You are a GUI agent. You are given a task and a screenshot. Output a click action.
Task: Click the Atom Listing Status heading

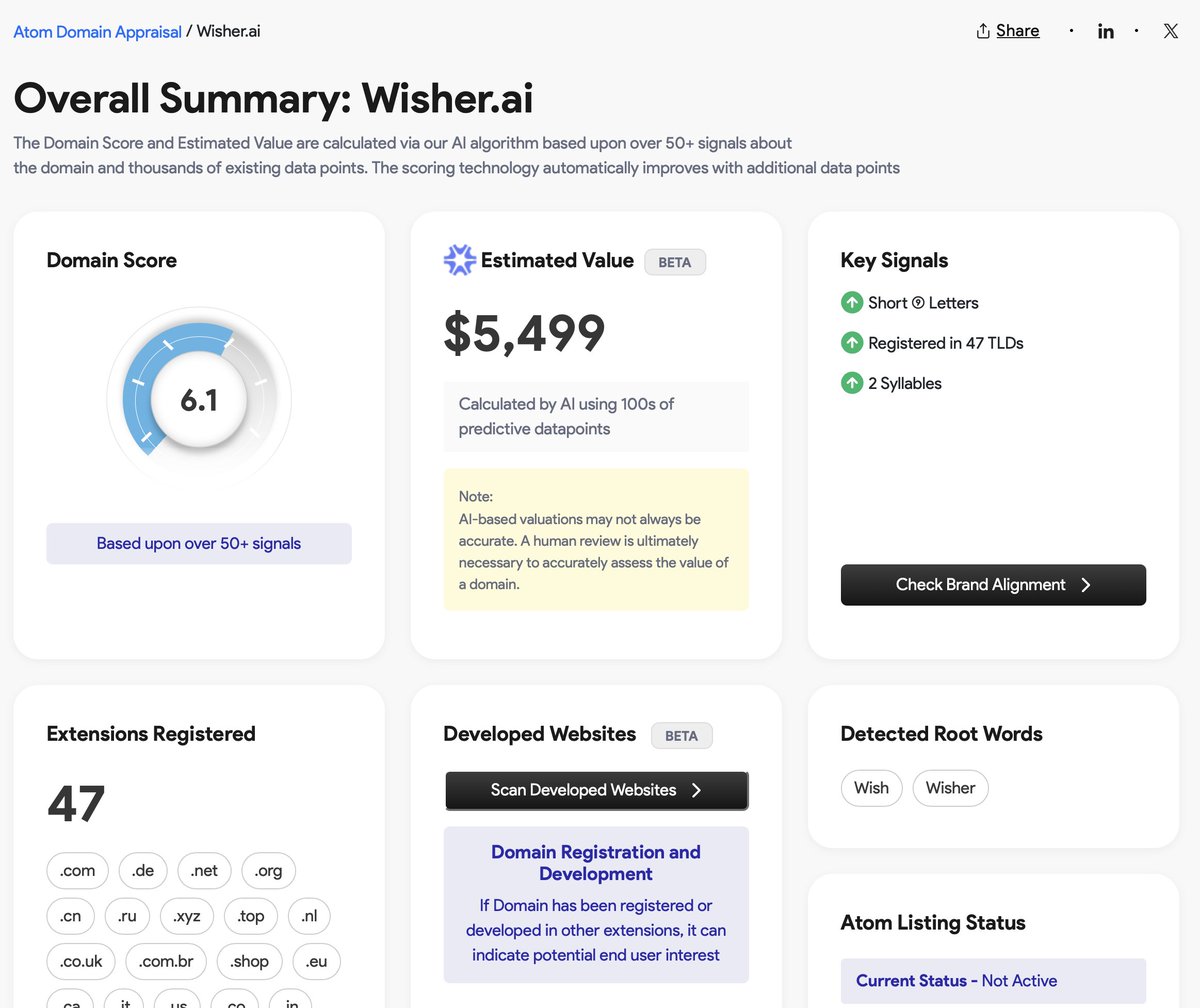pyautogui.click(x=933, y=923)
